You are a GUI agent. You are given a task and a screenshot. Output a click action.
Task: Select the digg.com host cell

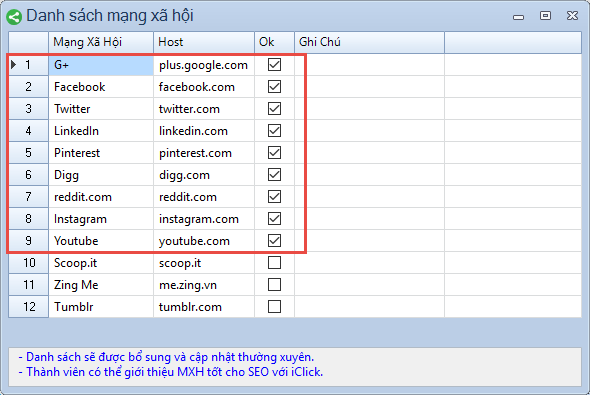pos(204,175)
